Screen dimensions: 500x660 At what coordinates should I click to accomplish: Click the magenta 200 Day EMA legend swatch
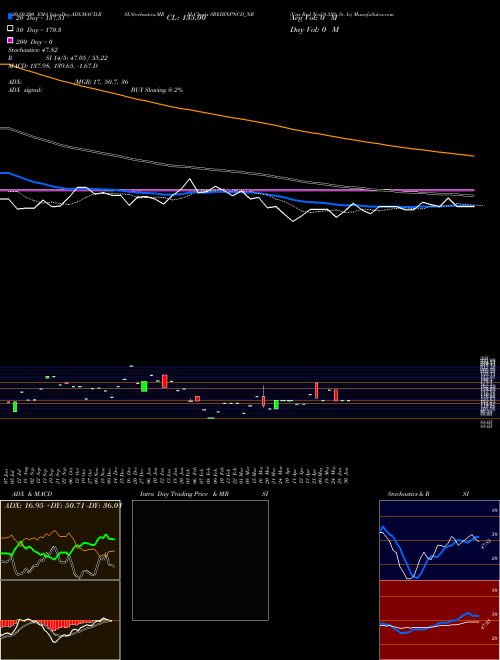click(10, 40)
